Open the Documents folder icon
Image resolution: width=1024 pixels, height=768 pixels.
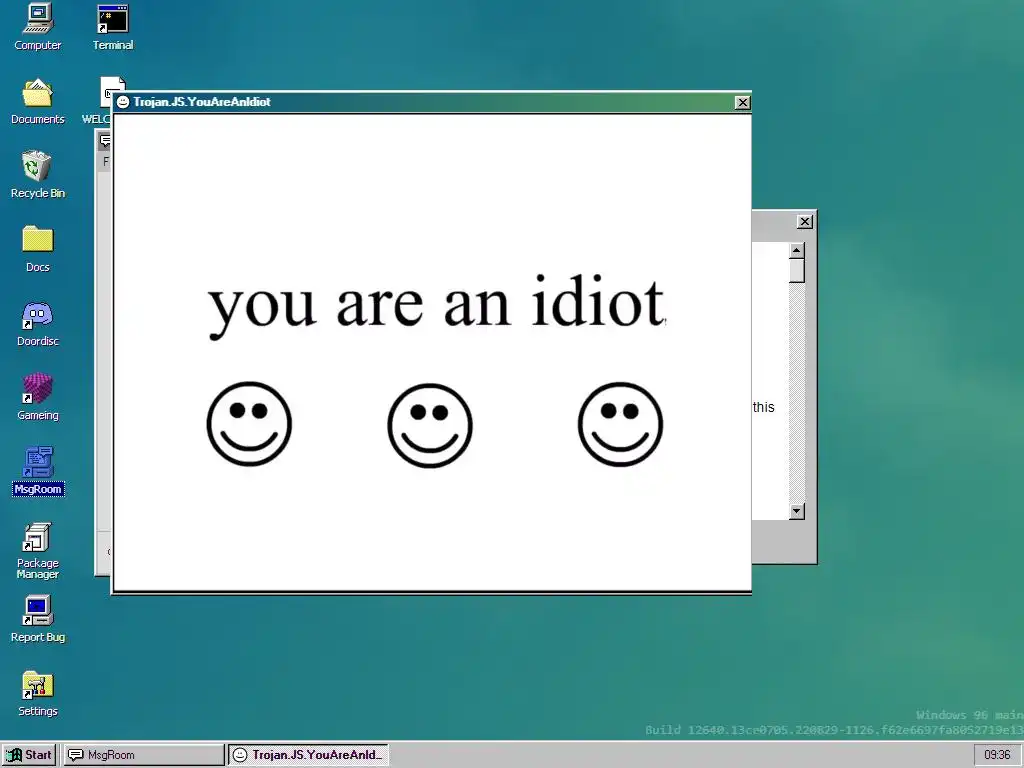[37, 101]
